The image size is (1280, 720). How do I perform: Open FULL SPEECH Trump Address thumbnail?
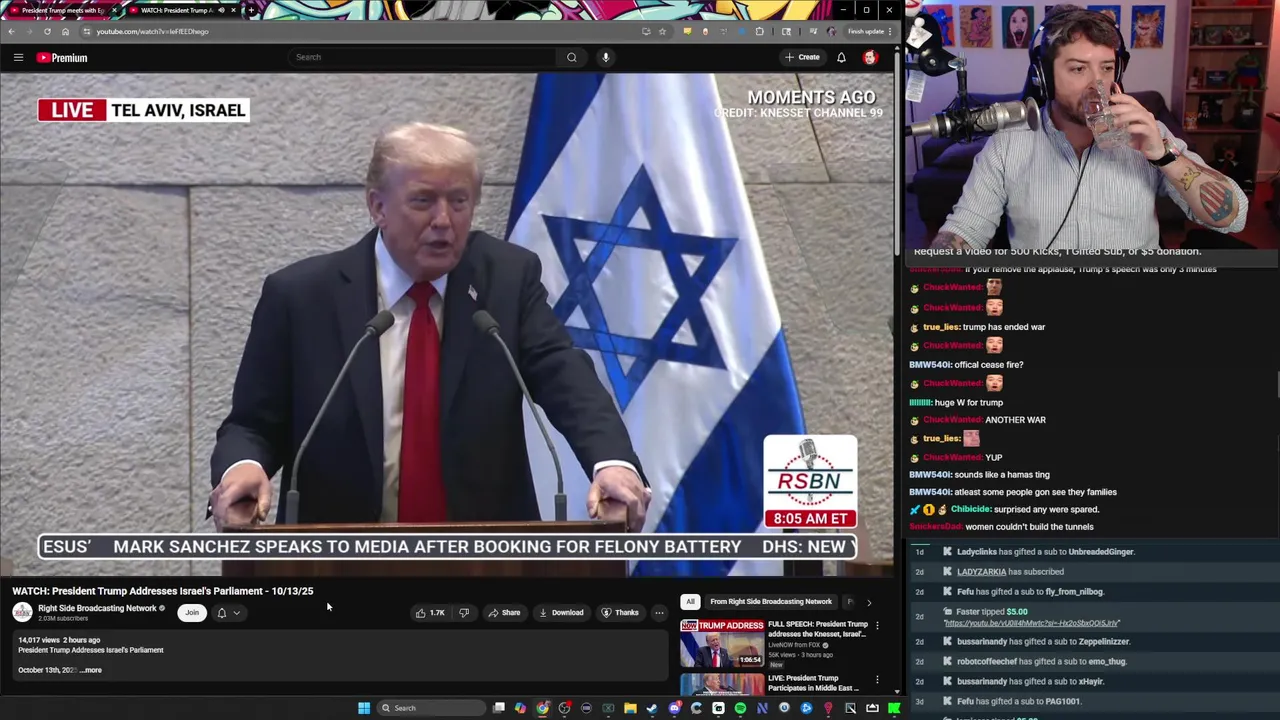click(722, 643)
